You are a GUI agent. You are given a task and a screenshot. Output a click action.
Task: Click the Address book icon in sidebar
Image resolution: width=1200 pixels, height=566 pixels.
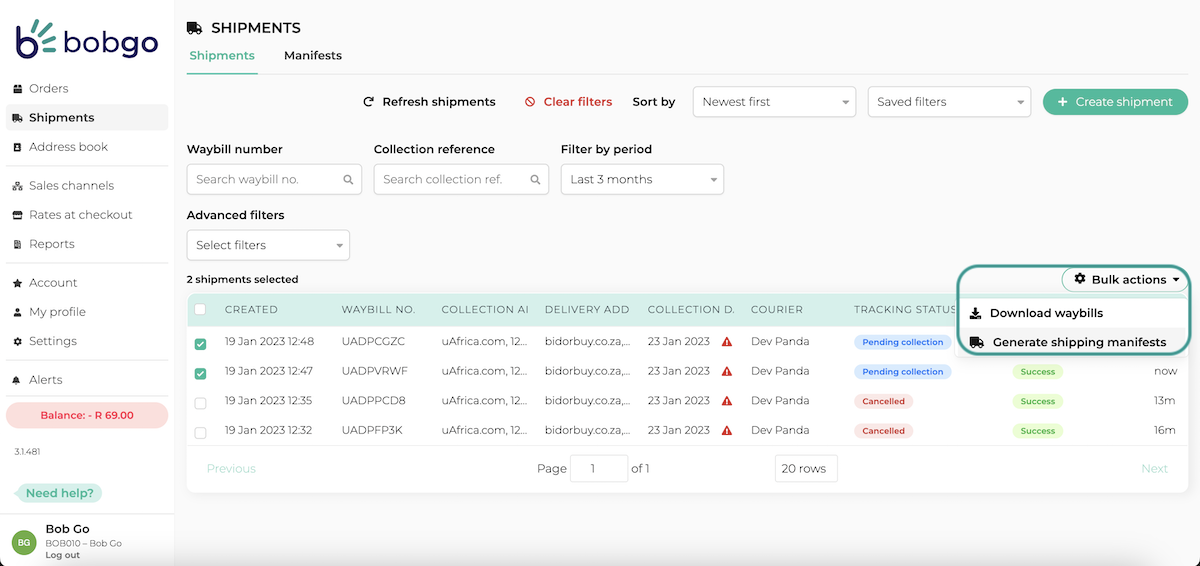click(x=18, y=147)
